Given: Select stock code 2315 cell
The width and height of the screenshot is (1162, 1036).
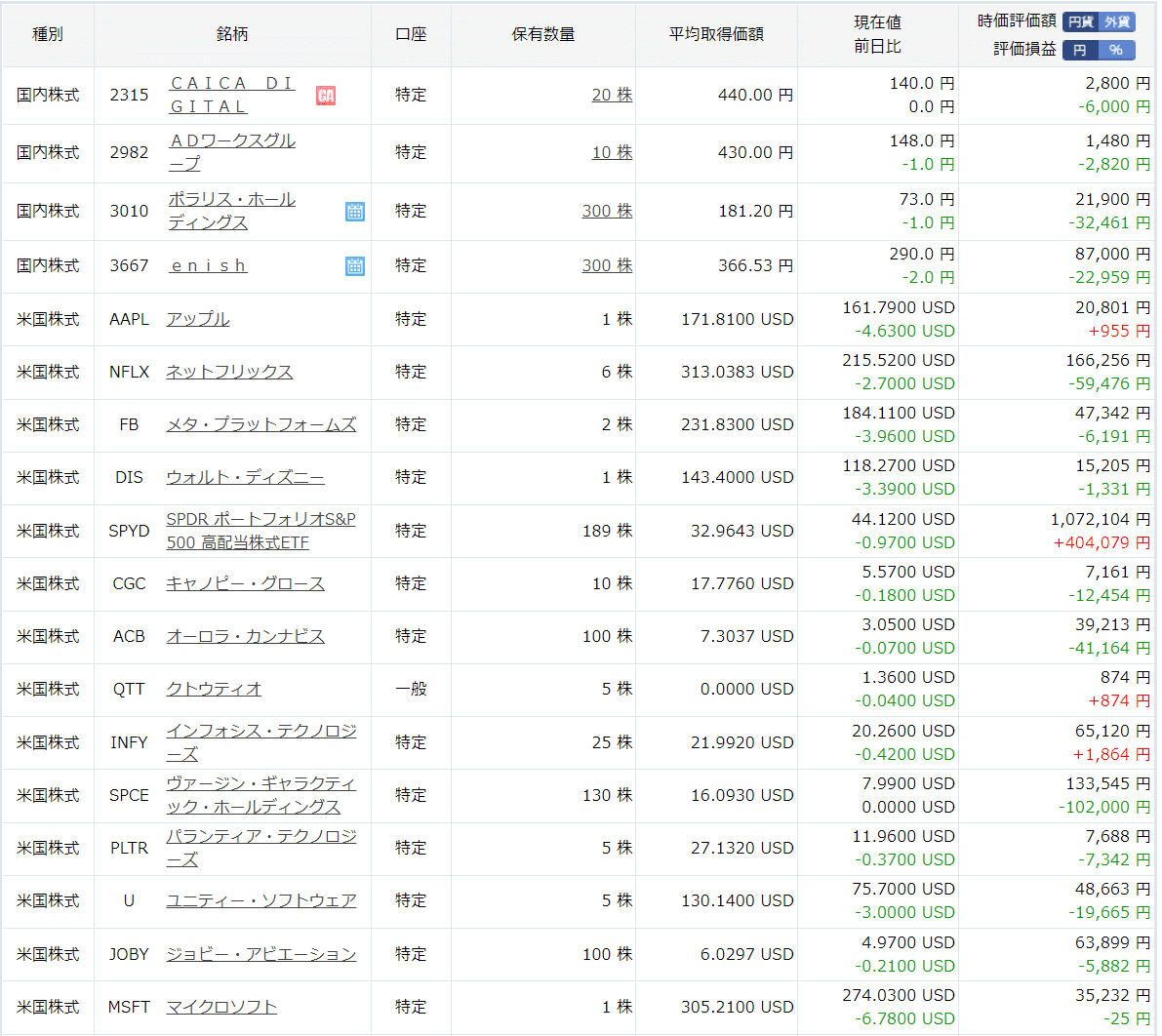Looking at the screenshot, I should coord(129,95).
